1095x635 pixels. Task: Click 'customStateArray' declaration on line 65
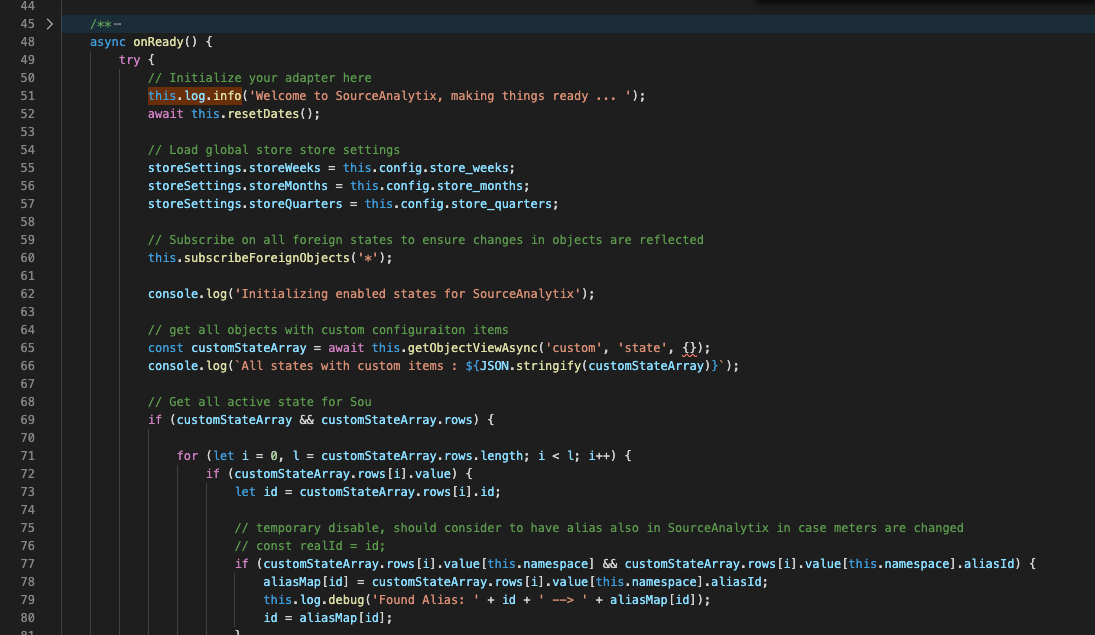[x=249, y=348]
